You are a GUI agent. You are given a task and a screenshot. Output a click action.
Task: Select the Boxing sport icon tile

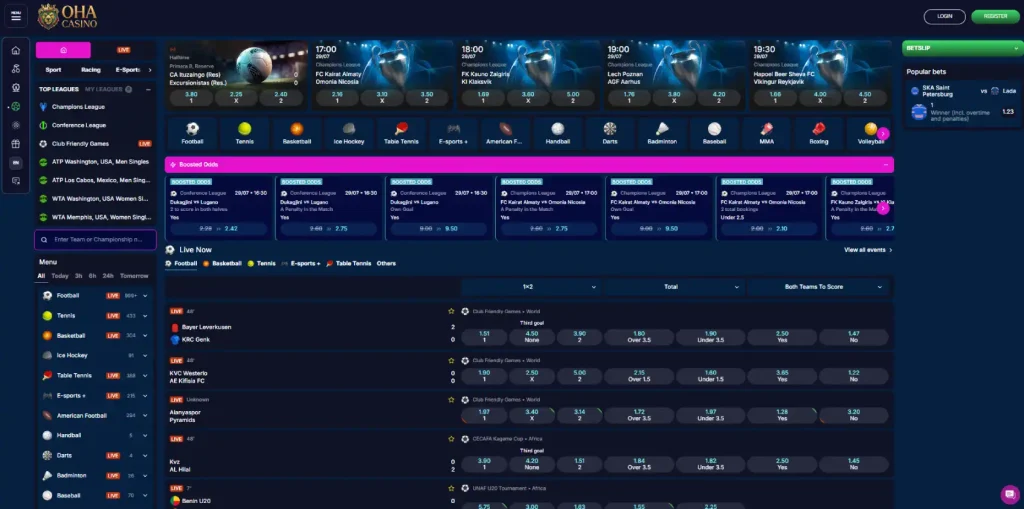pyautogui.click(x=819, y=133)
